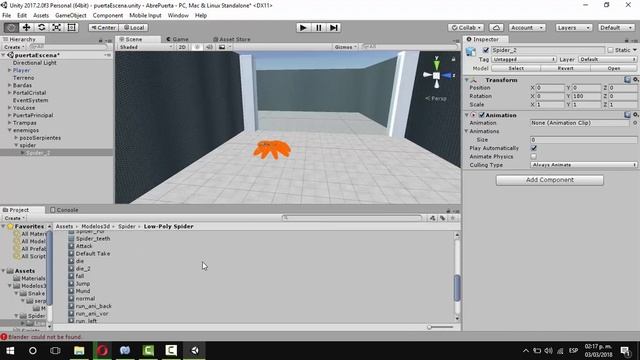Viewport: 640px width, 360px height.
Task: Switch to the Console tab
Action: pyautogui.click(x=64, y=210)
